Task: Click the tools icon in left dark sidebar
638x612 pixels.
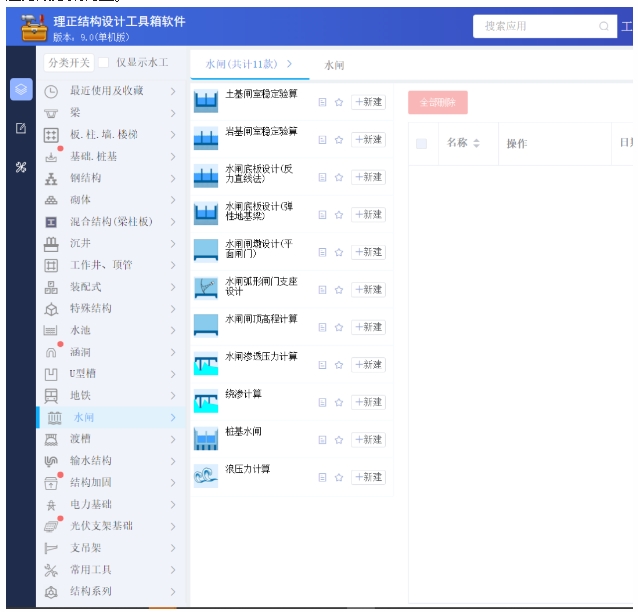Action: [x=21, y=167]
